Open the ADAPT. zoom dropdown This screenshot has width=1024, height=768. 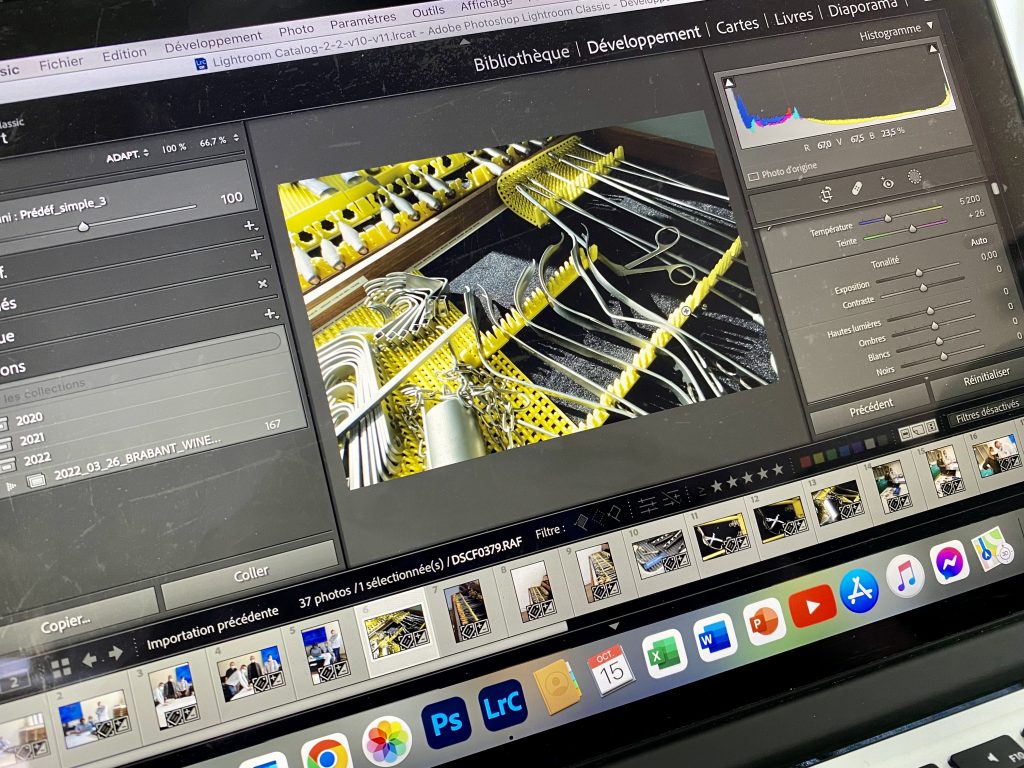[127, 155]
